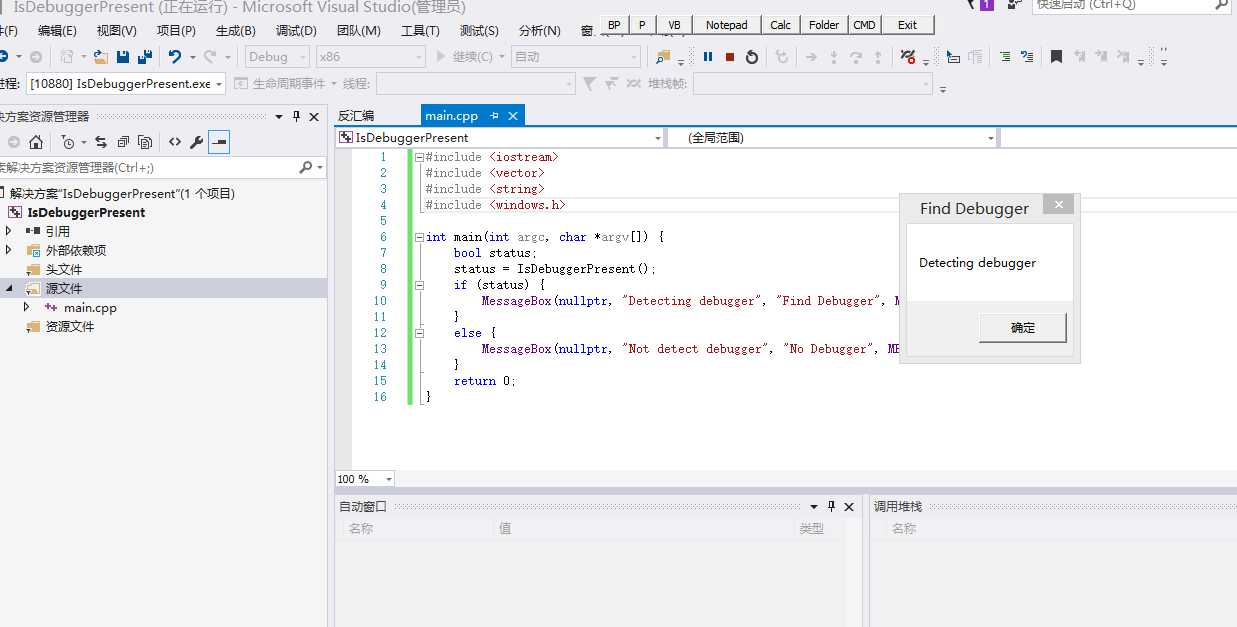Viewport: 1237px width, 627px height.
Task: Open the 调试(D) menu
Action: click(x=296, y=31)
